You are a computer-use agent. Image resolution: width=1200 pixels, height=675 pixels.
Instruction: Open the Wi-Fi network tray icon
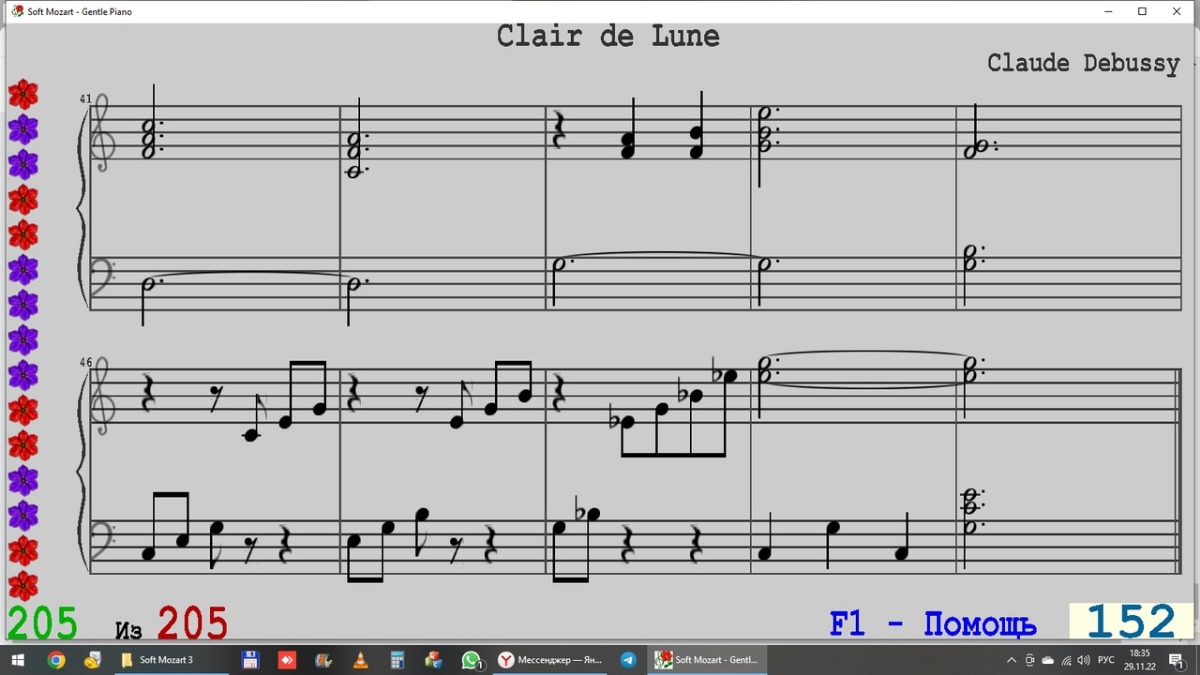1066,660
